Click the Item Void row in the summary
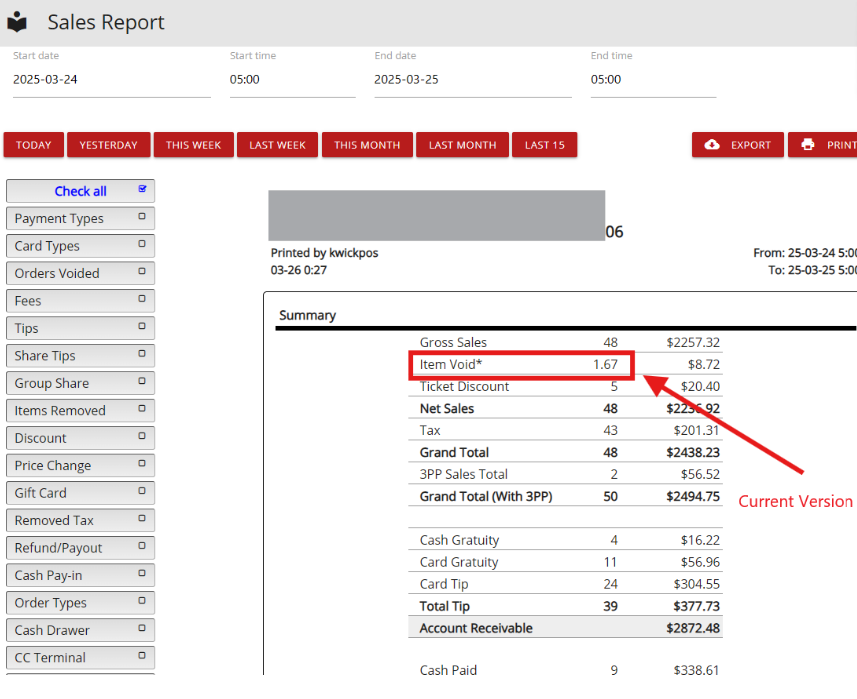 (x=566, y=365)
